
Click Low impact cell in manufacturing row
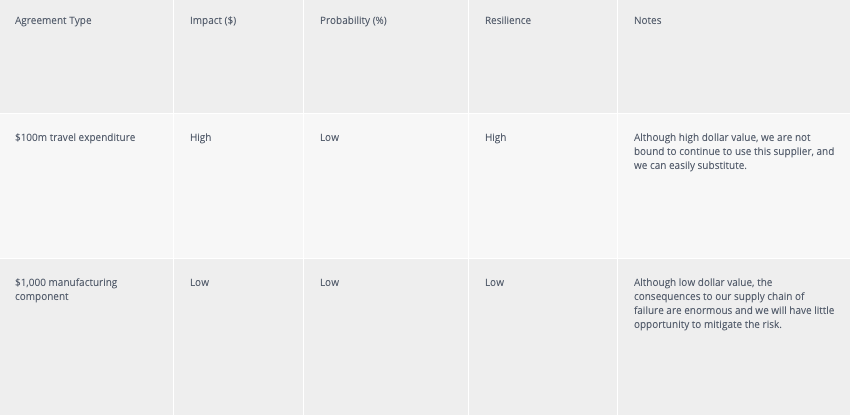tap(199, 282)
